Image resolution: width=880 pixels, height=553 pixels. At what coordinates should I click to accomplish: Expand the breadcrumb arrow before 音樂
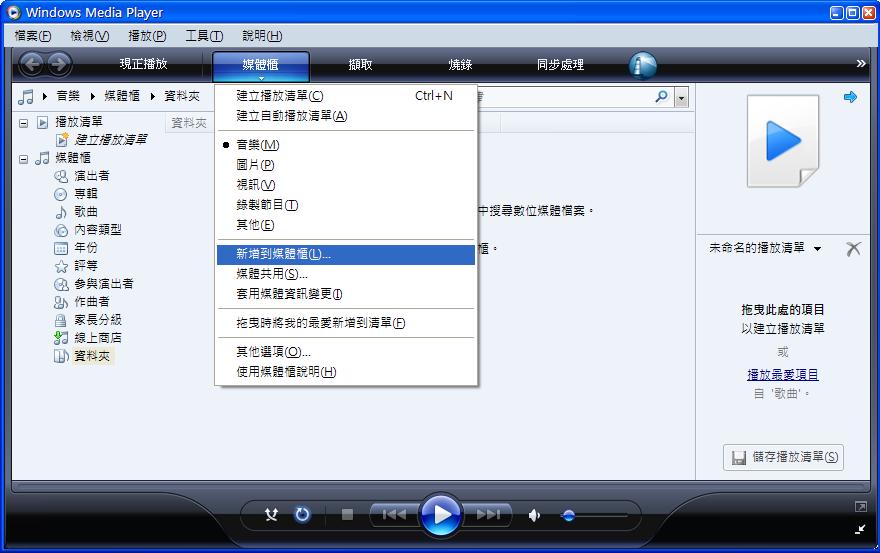(x=45, y=97)
